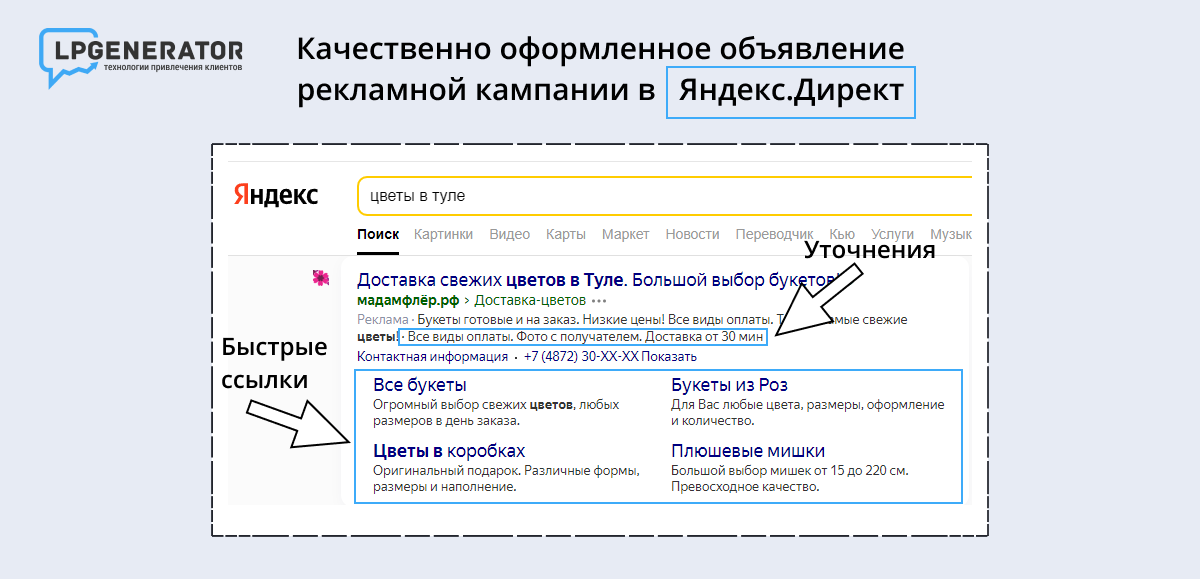Select the Поиск tab
The height and width of the screenshot is (579, 1200).
pos(378,234)
